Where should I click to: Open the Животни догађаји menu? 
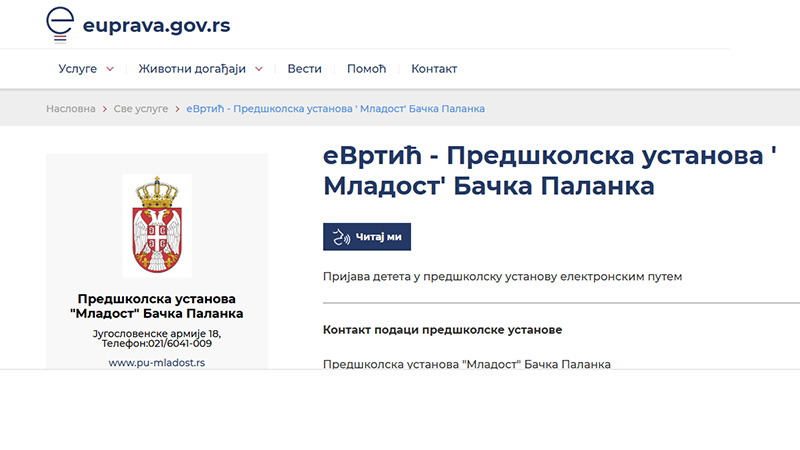point(191,69)
